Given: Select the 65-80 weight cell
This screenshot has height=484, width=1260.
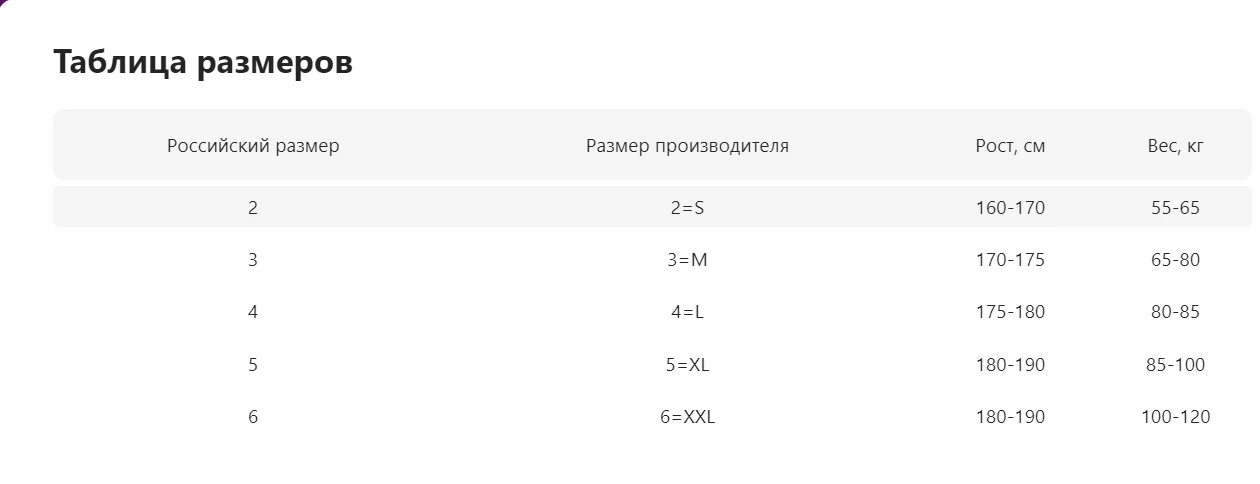Looking at the screenshot, I should pyautogui.click(x=1175, y=260).
